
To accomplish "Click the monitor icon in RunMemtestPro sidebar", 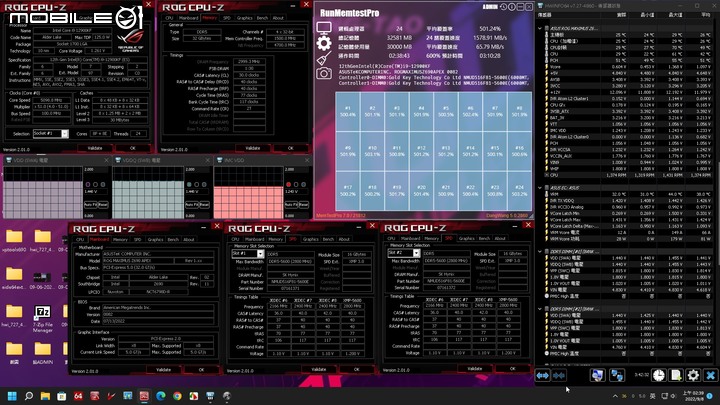I will pos(324,28).
